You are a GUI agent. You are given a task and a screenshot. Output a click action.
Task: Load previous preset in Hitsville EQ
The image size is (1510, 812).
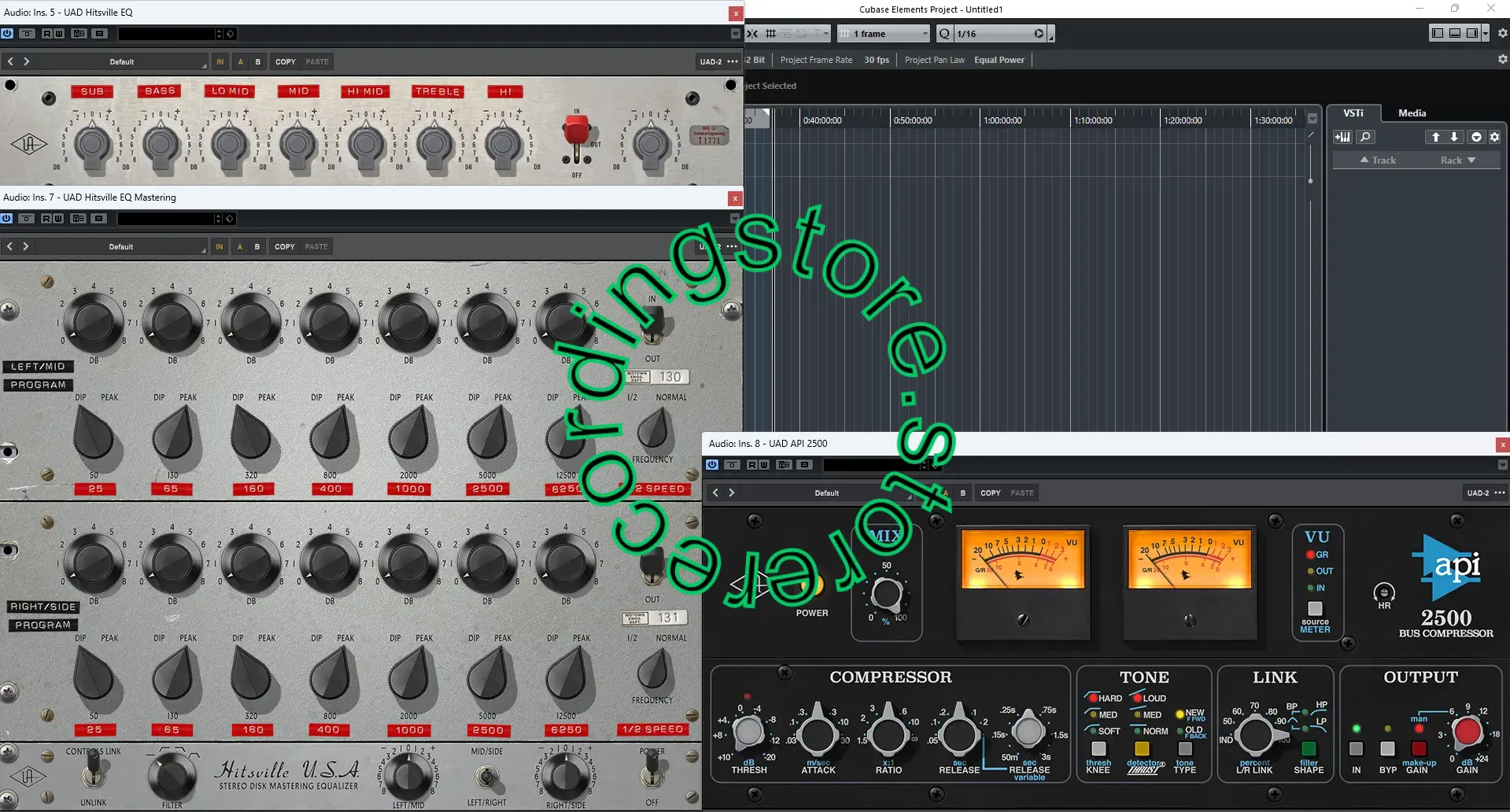10,61
